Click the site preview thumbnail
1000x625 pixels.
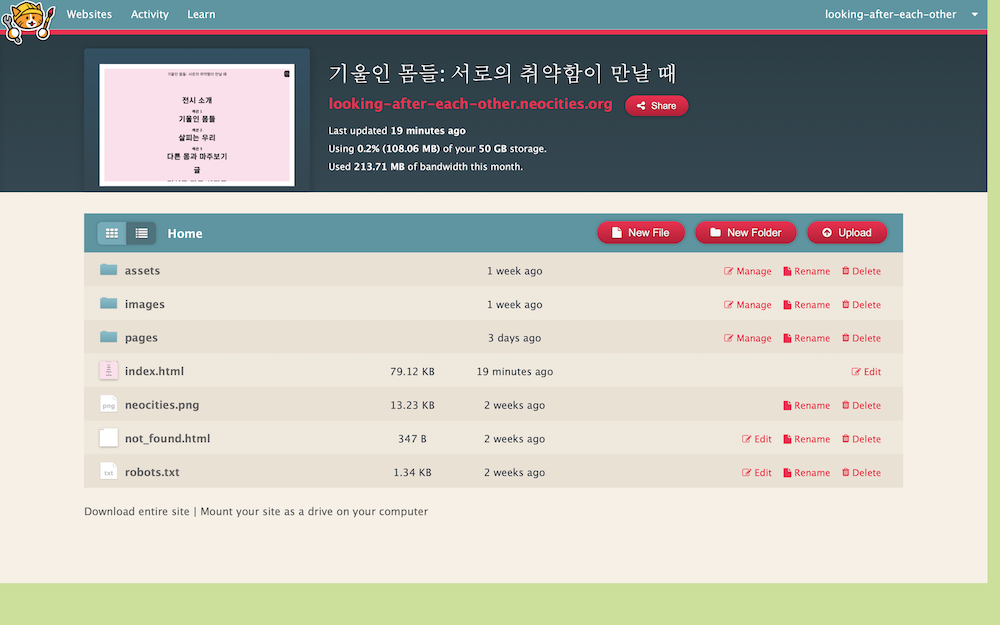(197, 124)
